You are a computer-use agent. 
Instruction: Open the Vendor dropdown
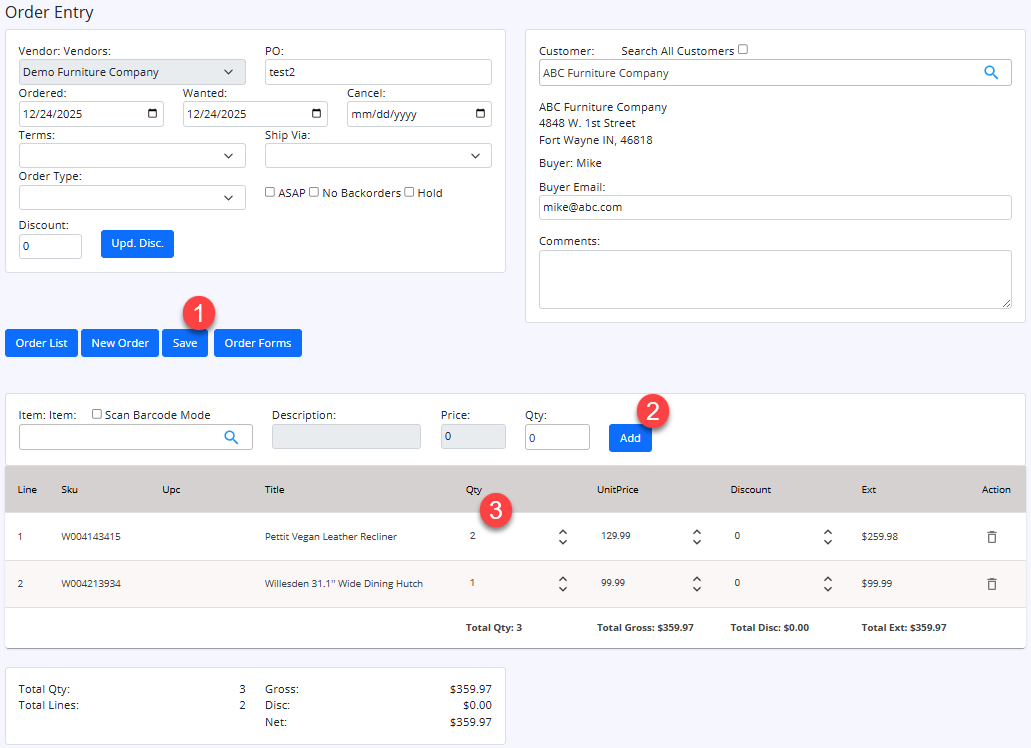(x=132, y=73)
